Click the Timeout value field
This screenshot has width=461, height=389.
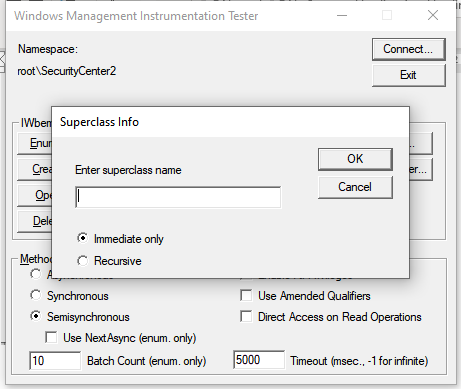[x=259, y=360]
